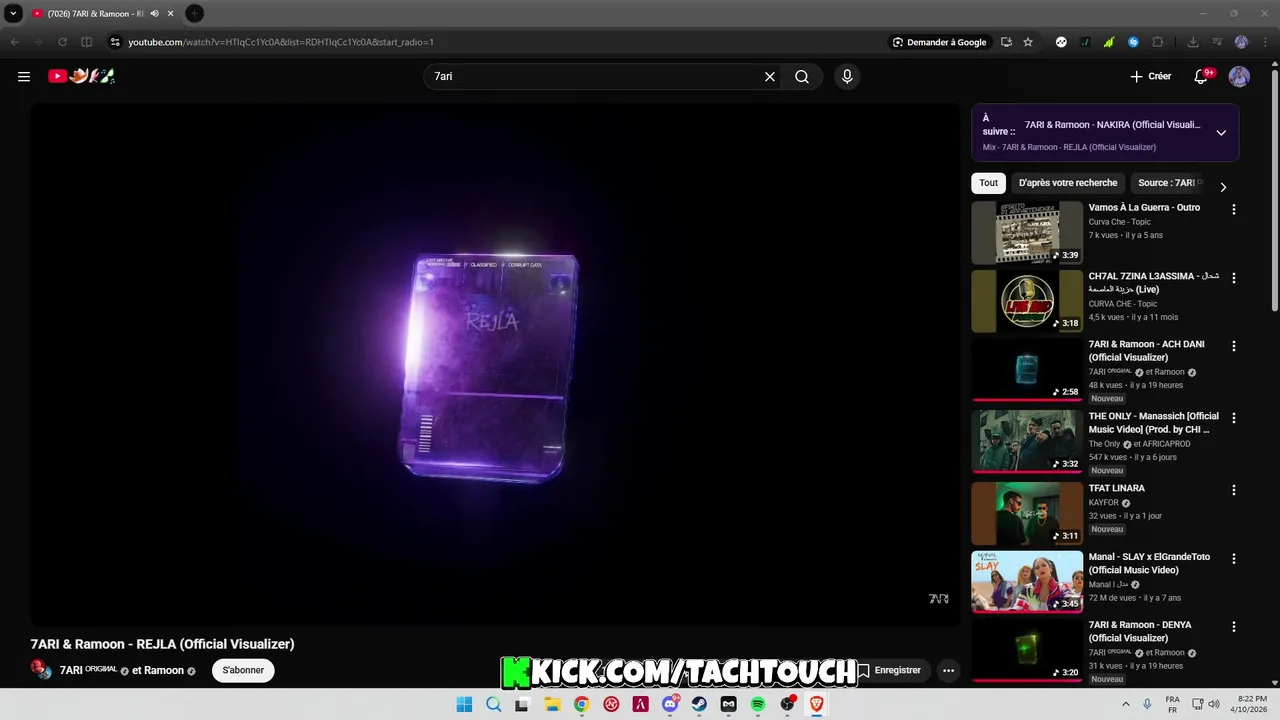Viewport: 1280px width, 720px height.
Task: Open media controls icon in toolbar
Action: 1217,42
